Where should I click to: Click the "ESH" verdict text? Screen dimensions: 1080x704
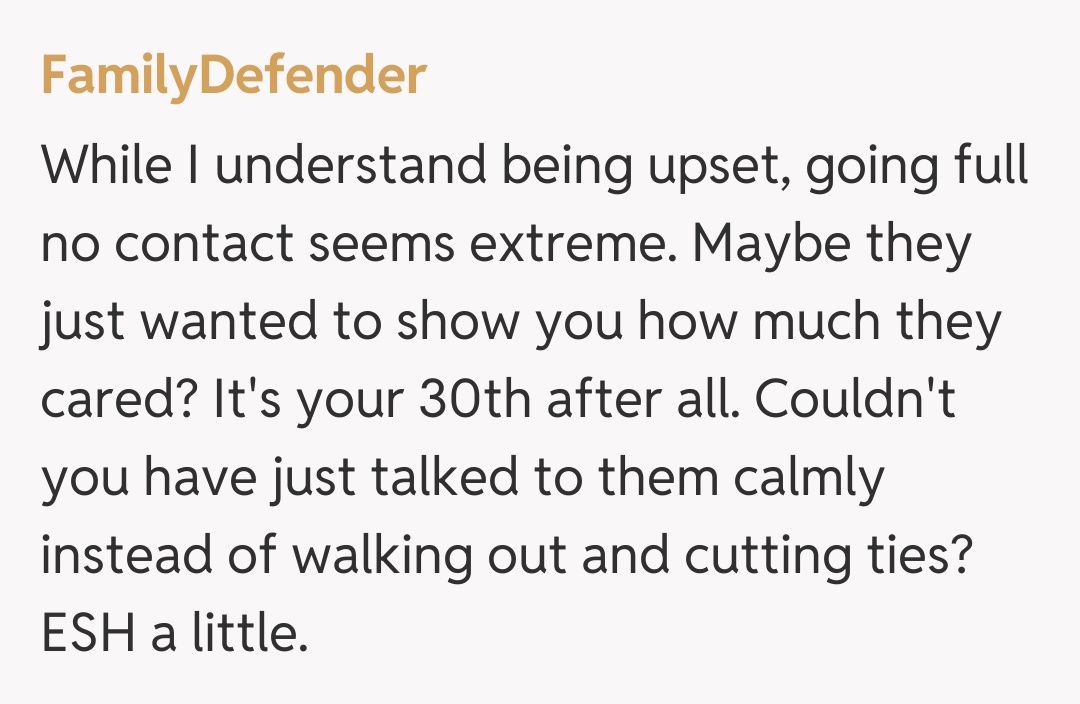89,635
